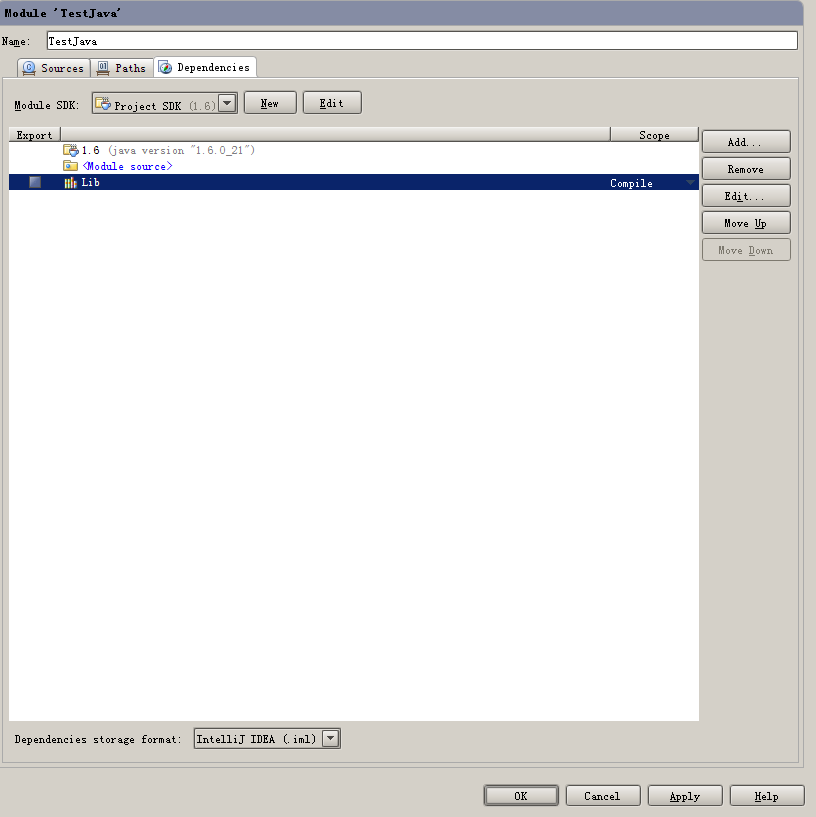The width and height of the screenshot is (816, 817).
Task: Click the Move Up button
Action: tap(746, 223)
